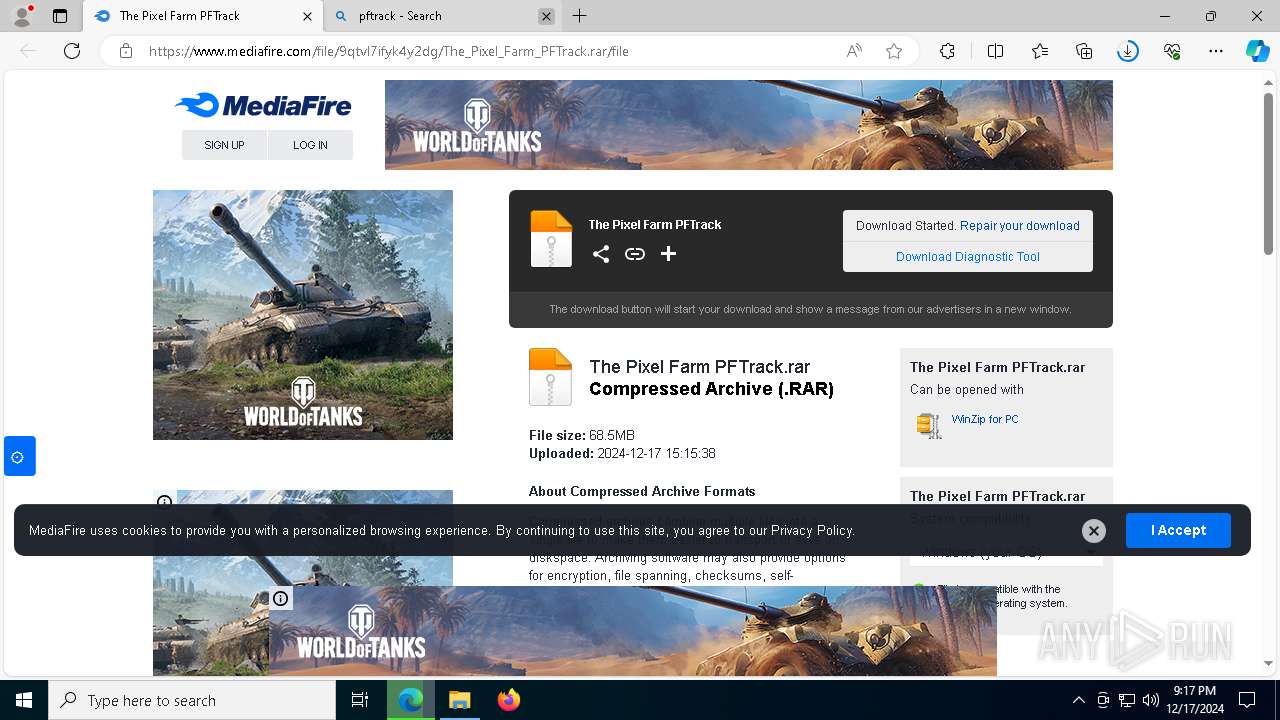The image size is (1280, 720).
Task: Click the large RAR file icon
Action: point(550,377)
